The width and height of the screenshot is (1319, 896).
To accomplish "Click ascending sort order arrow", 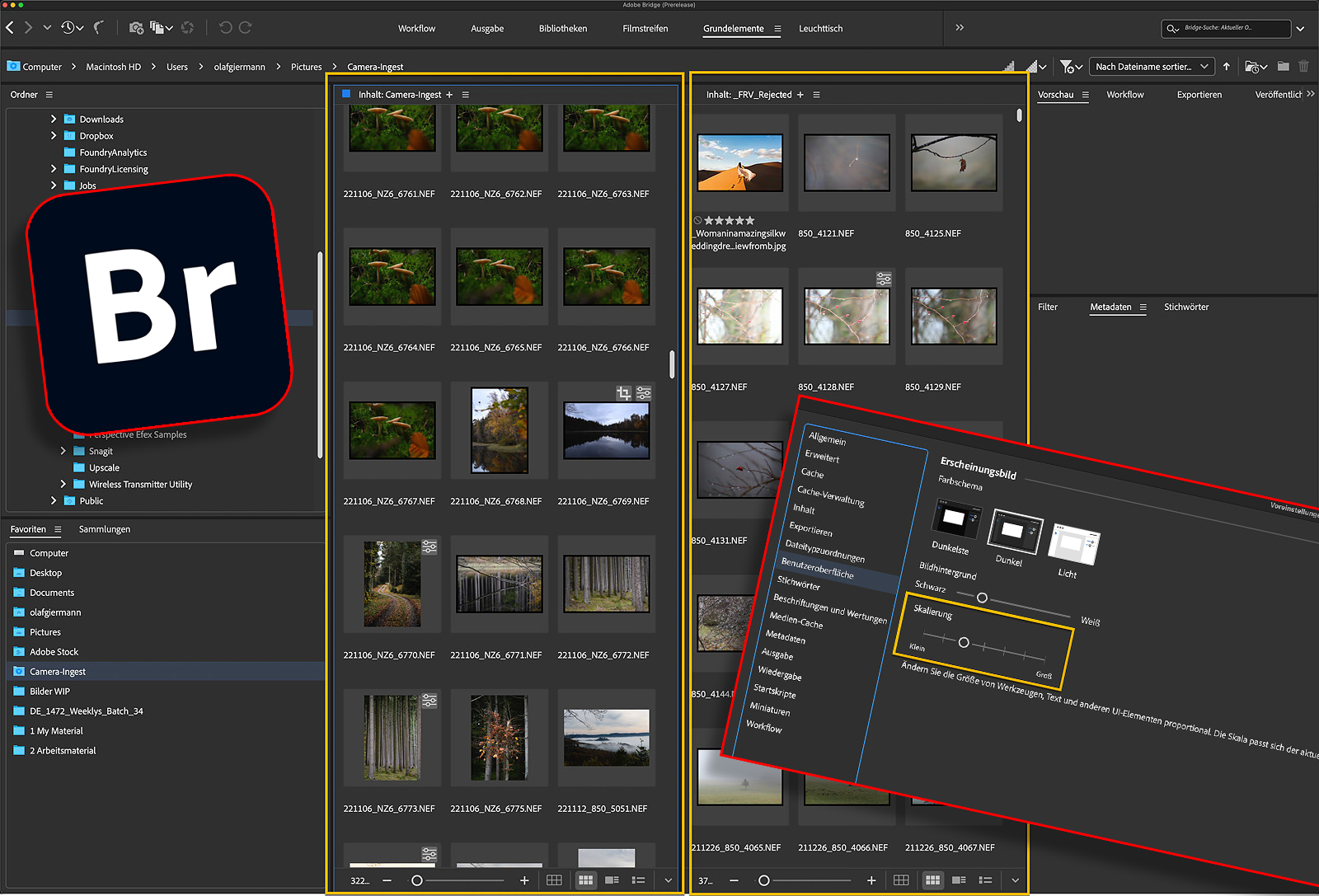I will pos(1227,67).
